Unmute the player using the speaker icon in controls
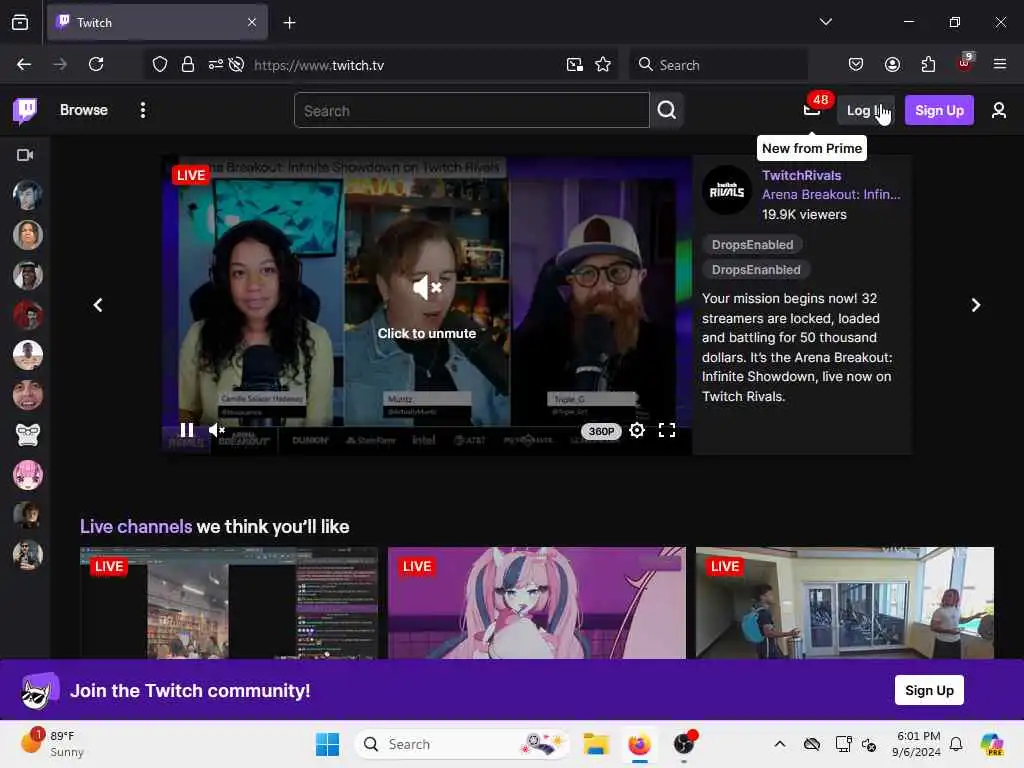The width and height of the screenshot is (1024, 768). tap(216, 430)
